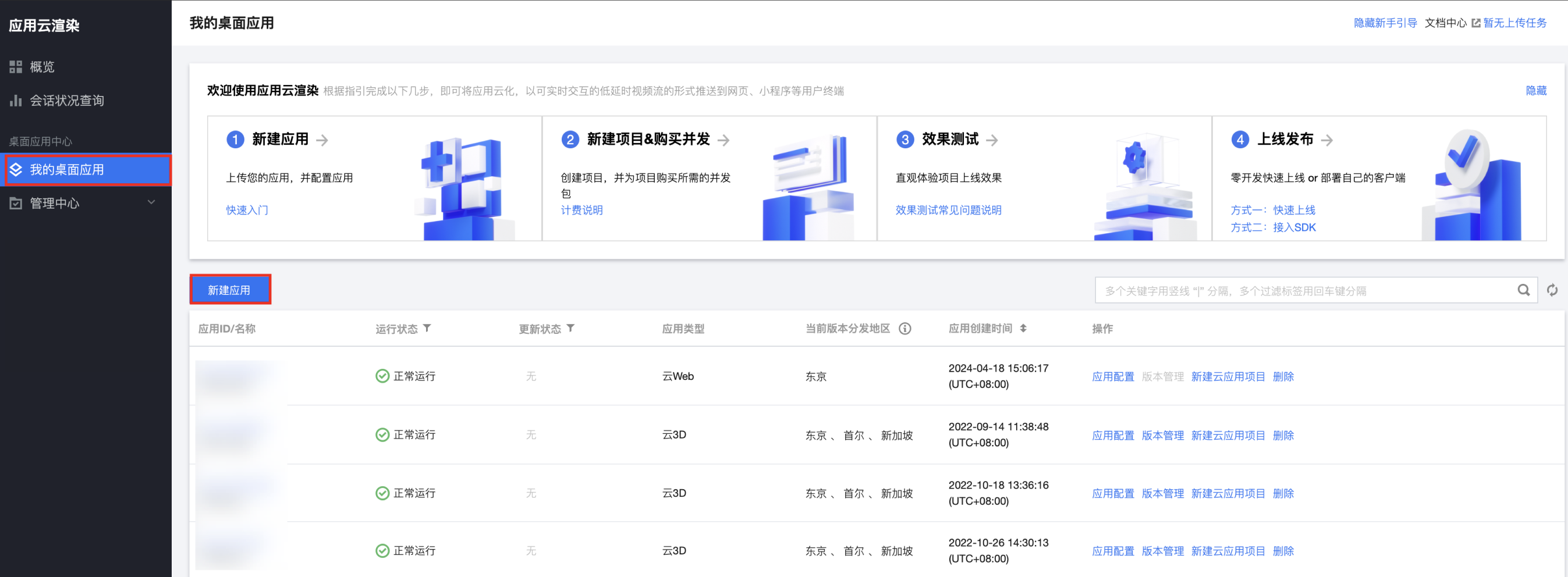Click arrow next to 新建应用 step
Viewport: 1568px width, 577px height.
(x=322, y=140)
